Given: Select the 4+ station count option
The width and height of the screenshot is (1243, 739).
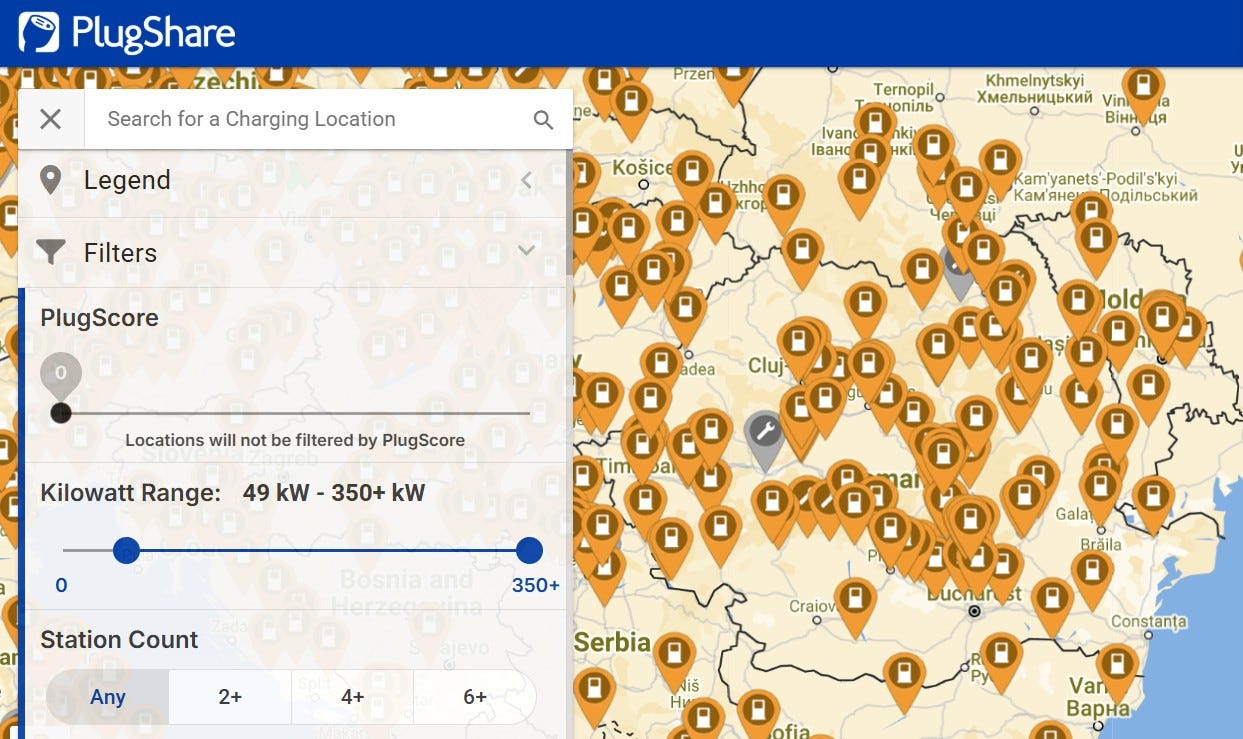Looking at the screenshot, I should click(x=352, y=697).
